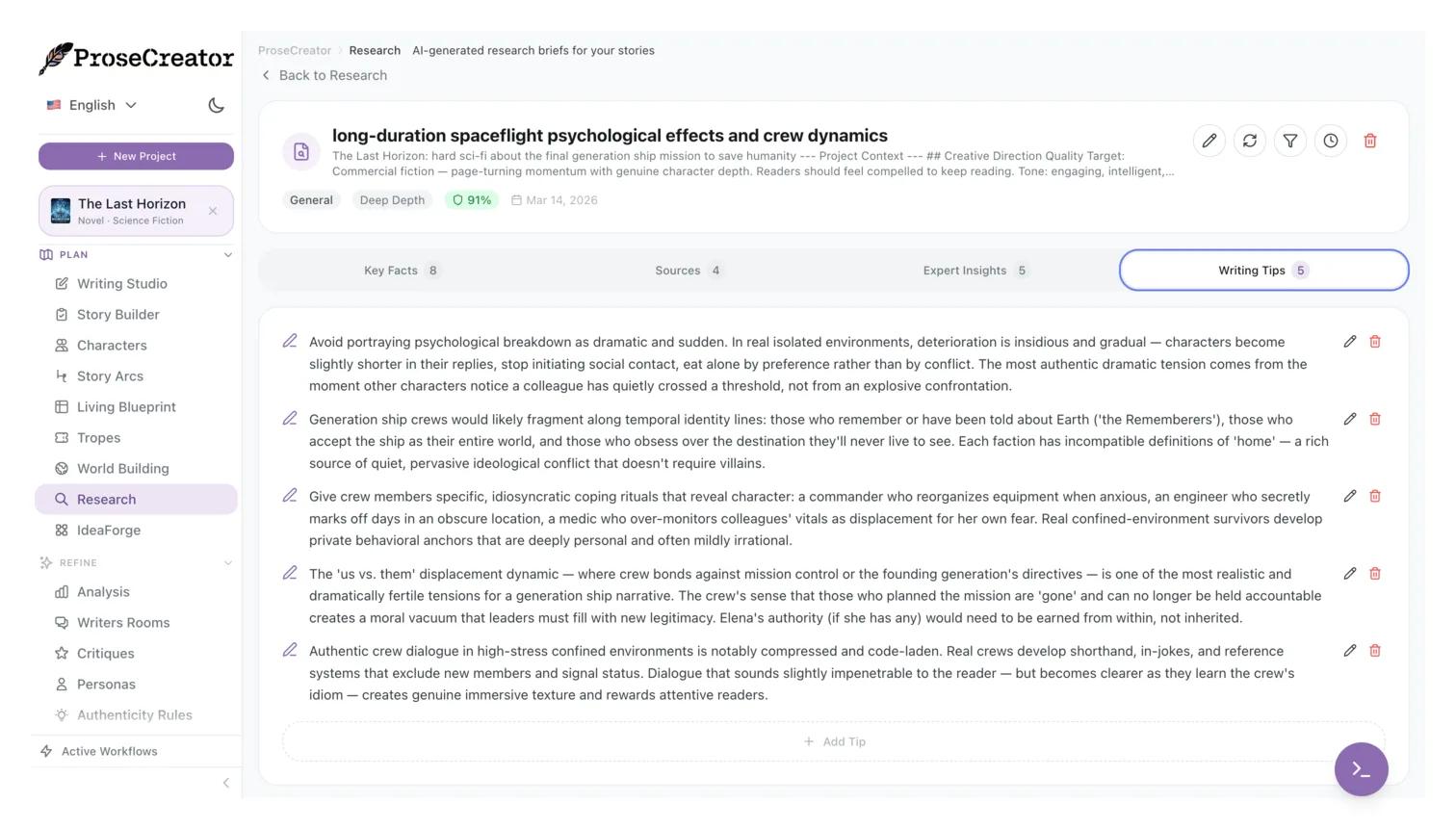Edit the first writing tip about psychological breakdown

[x=1350, y=341]
